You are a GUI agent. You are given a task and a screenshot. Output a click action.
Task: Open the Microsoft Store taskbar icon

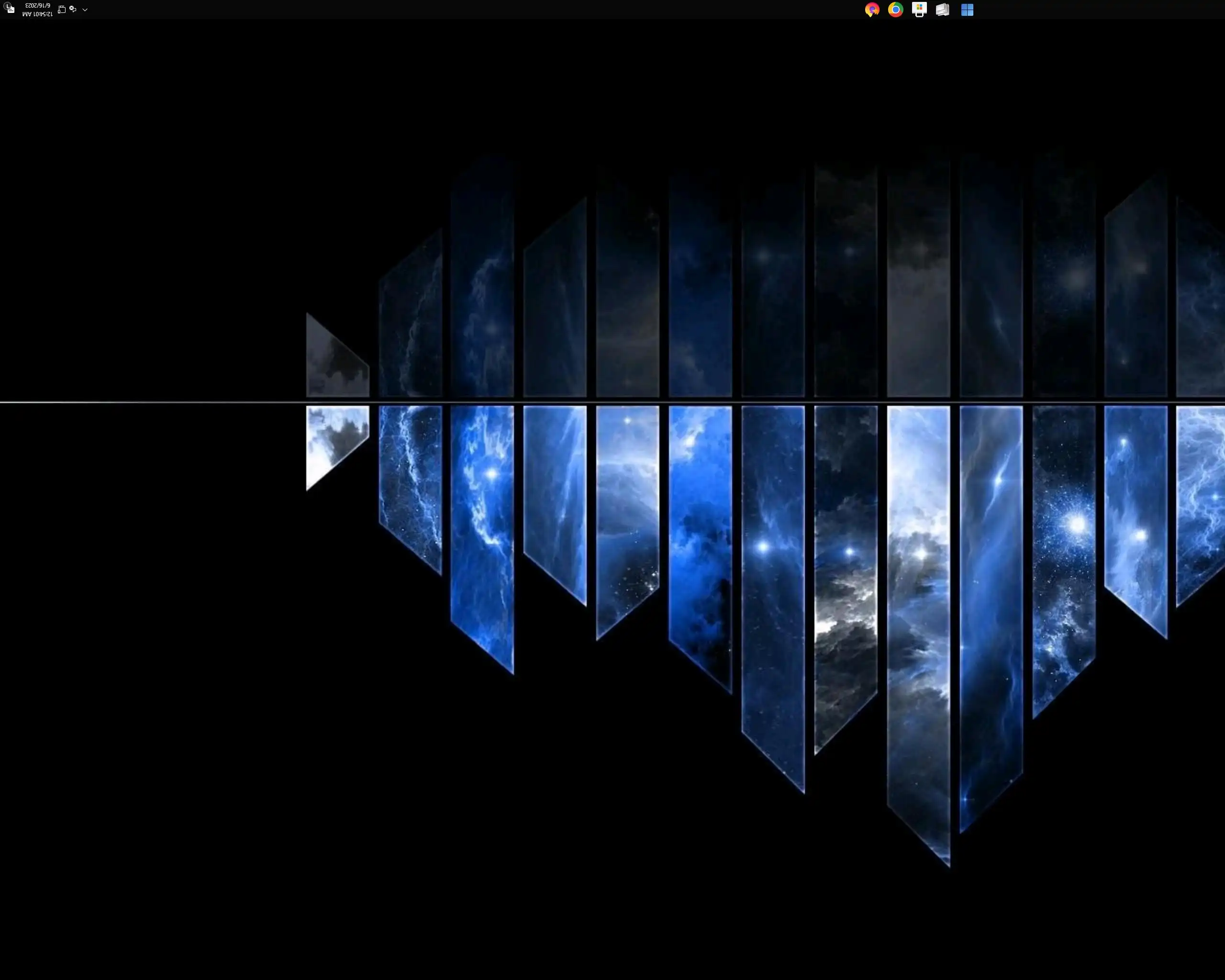(919, 10)
